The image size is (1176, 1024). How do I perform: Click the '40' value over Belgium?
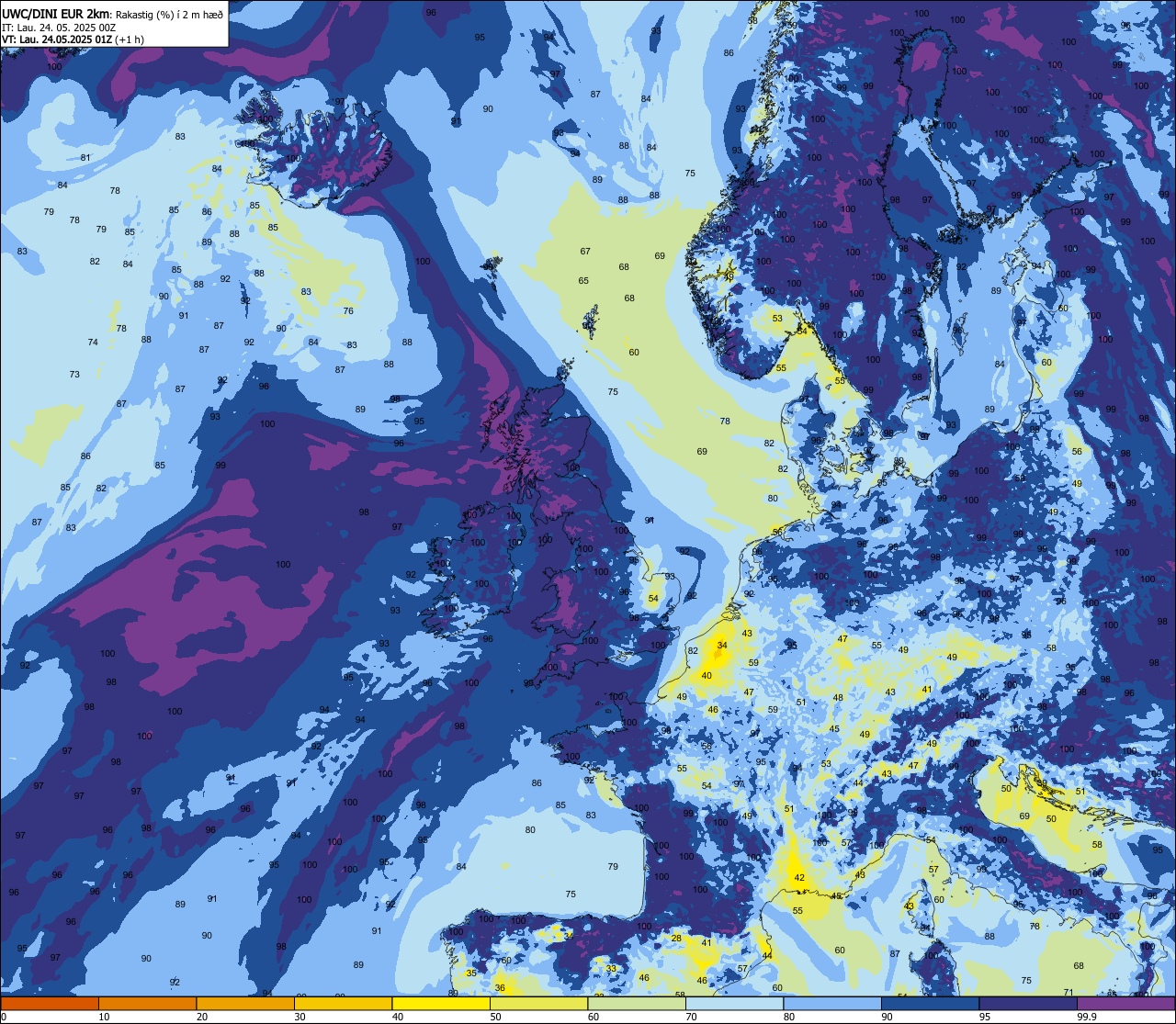[707, 676]
